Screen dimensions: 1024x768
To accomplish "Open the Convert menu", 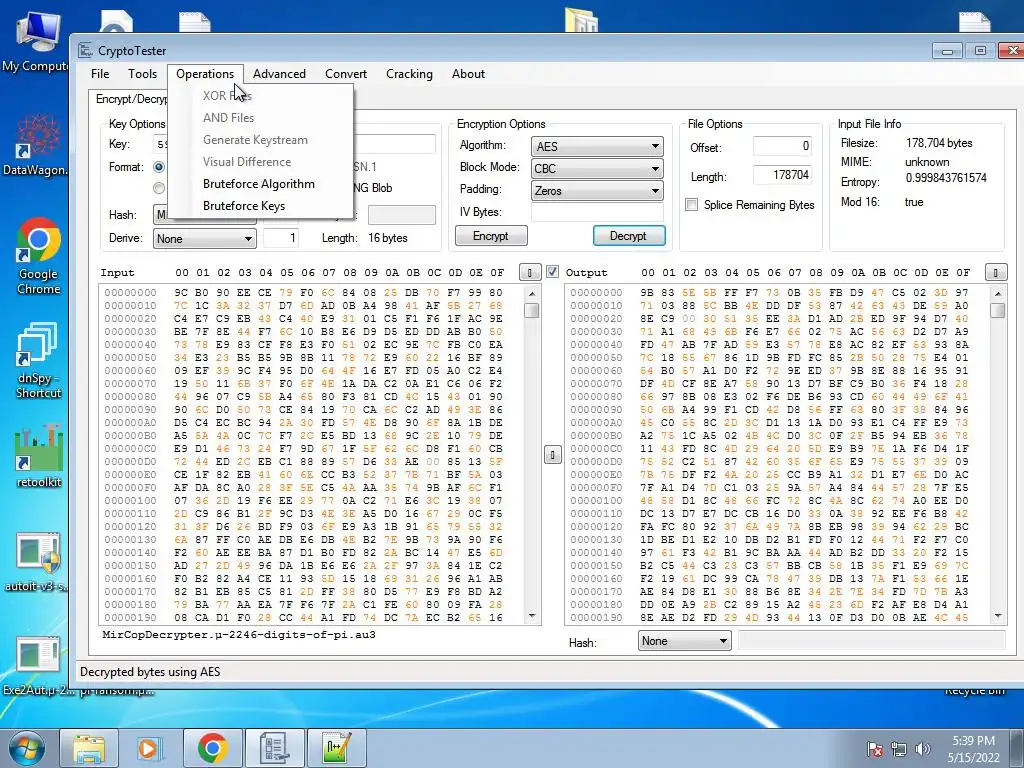I will coord(346,74).
